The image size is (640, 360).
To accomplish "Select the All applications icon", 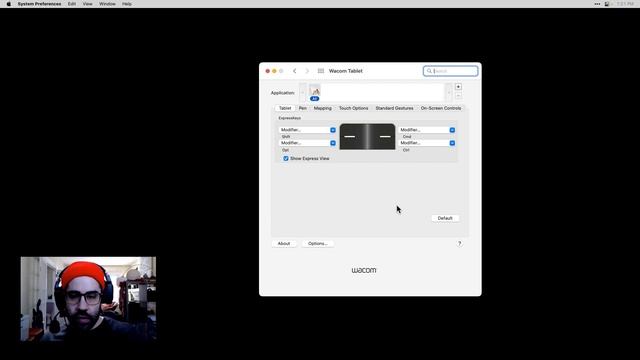I will pos(315,93).
